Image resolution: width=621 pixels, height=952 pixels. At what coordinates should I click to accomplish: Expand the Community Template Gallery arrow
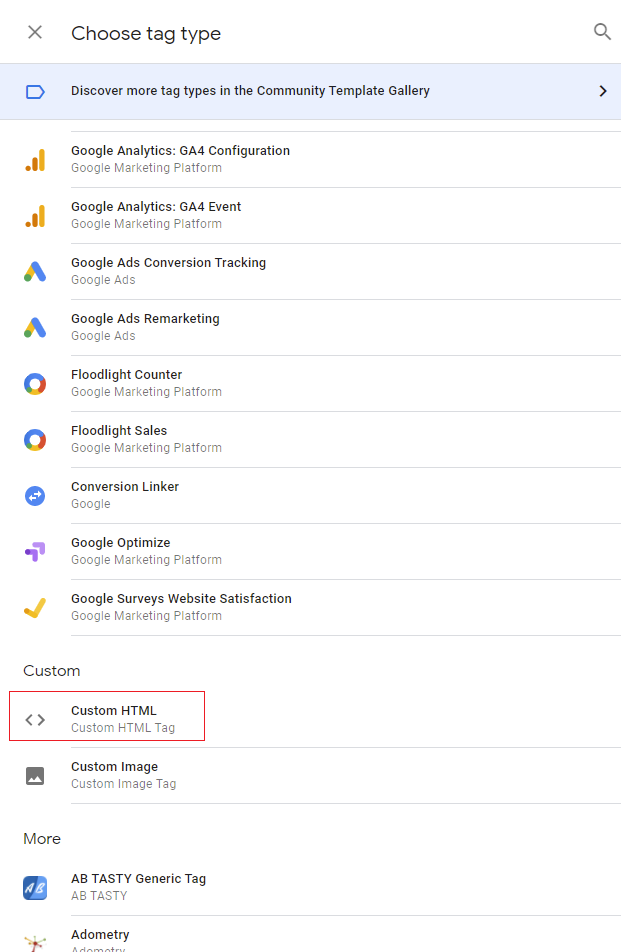(x=602, y=91)
